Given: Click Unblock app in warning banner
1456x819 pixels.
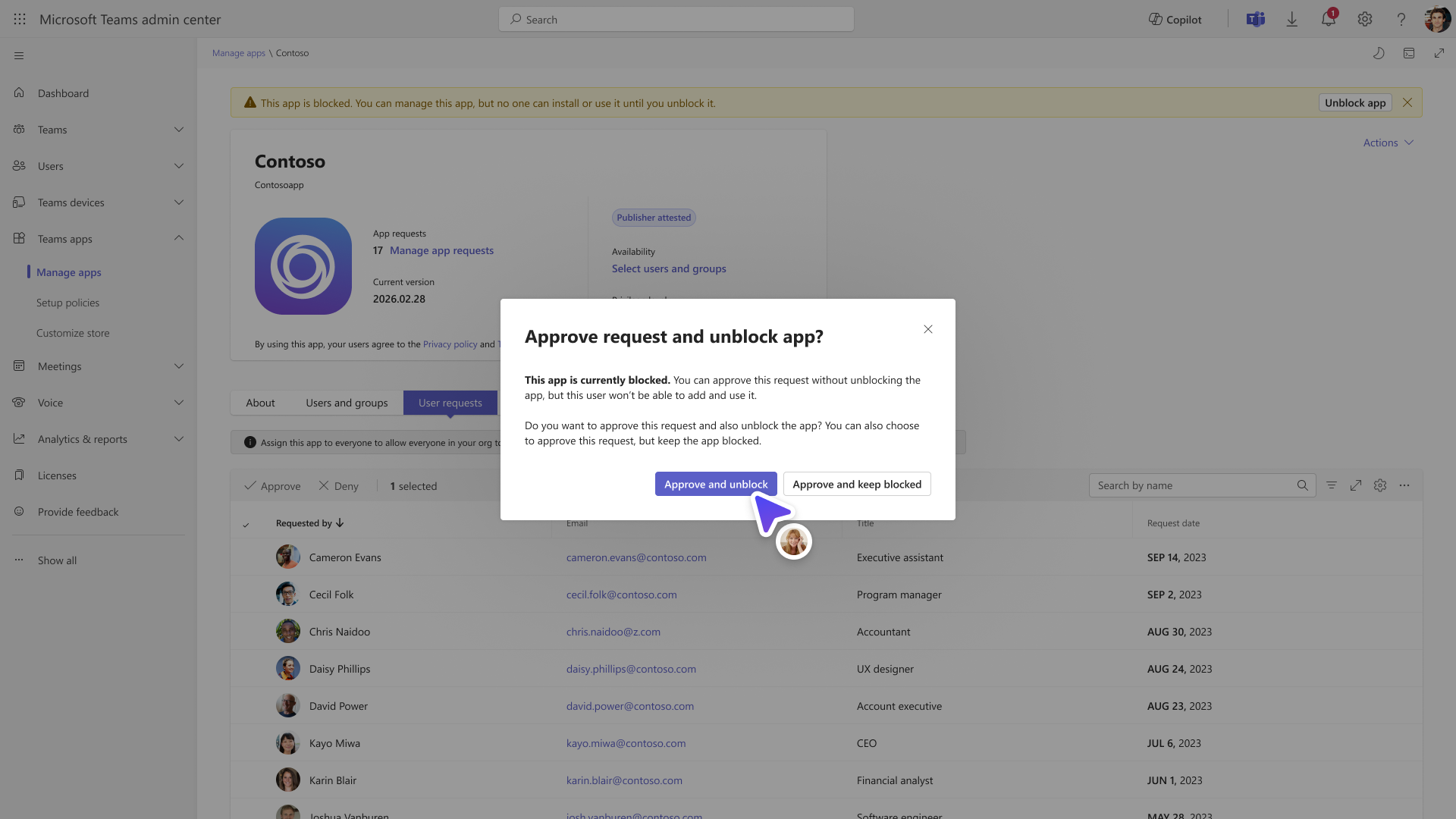Looking at the screenshot, I should tap(1355, 102).
